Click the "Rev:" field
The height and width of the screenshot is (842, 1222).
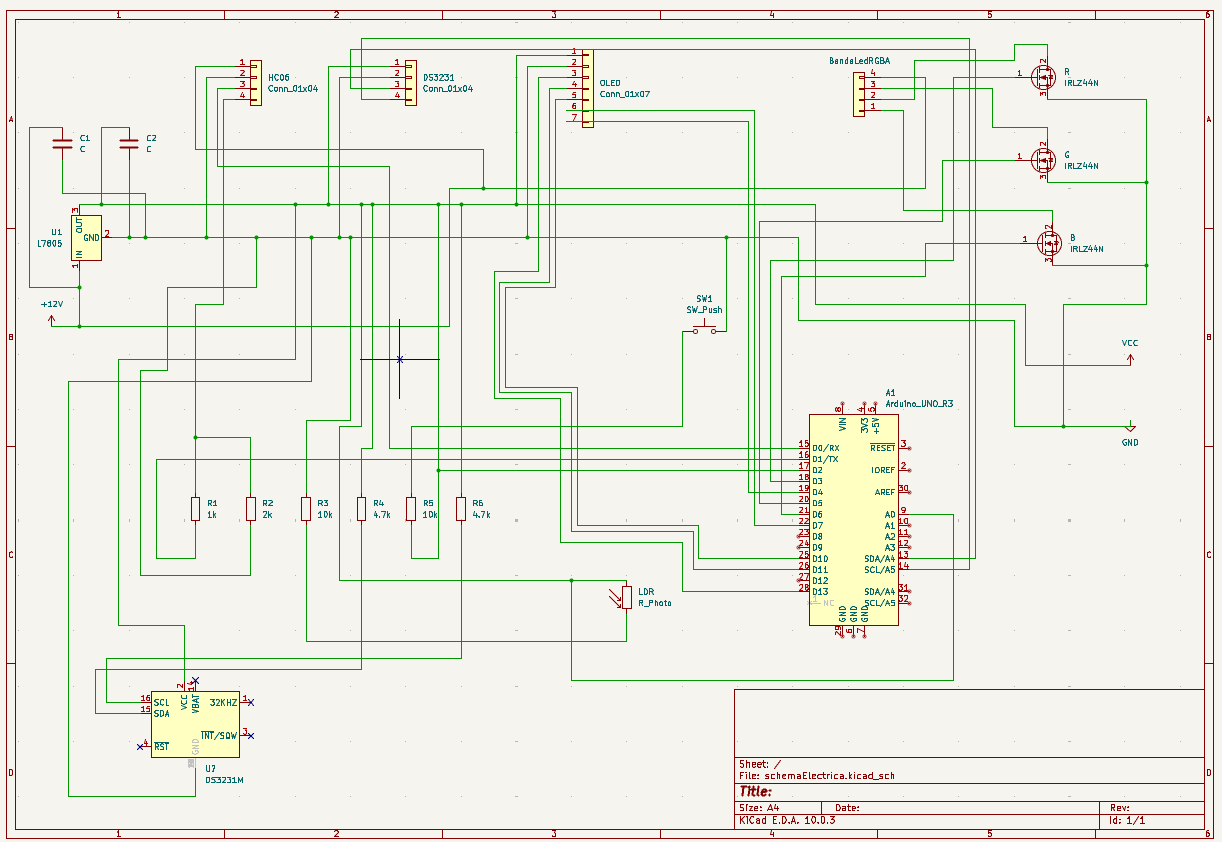click(1120, 807)
